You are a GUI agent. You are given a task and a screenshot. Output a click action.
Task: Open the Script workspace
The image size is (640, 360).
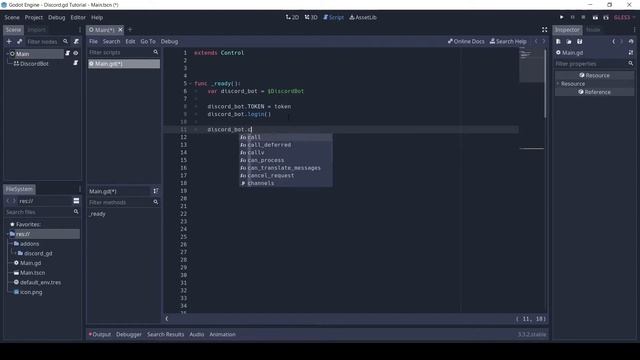click(x=333, y=18)
